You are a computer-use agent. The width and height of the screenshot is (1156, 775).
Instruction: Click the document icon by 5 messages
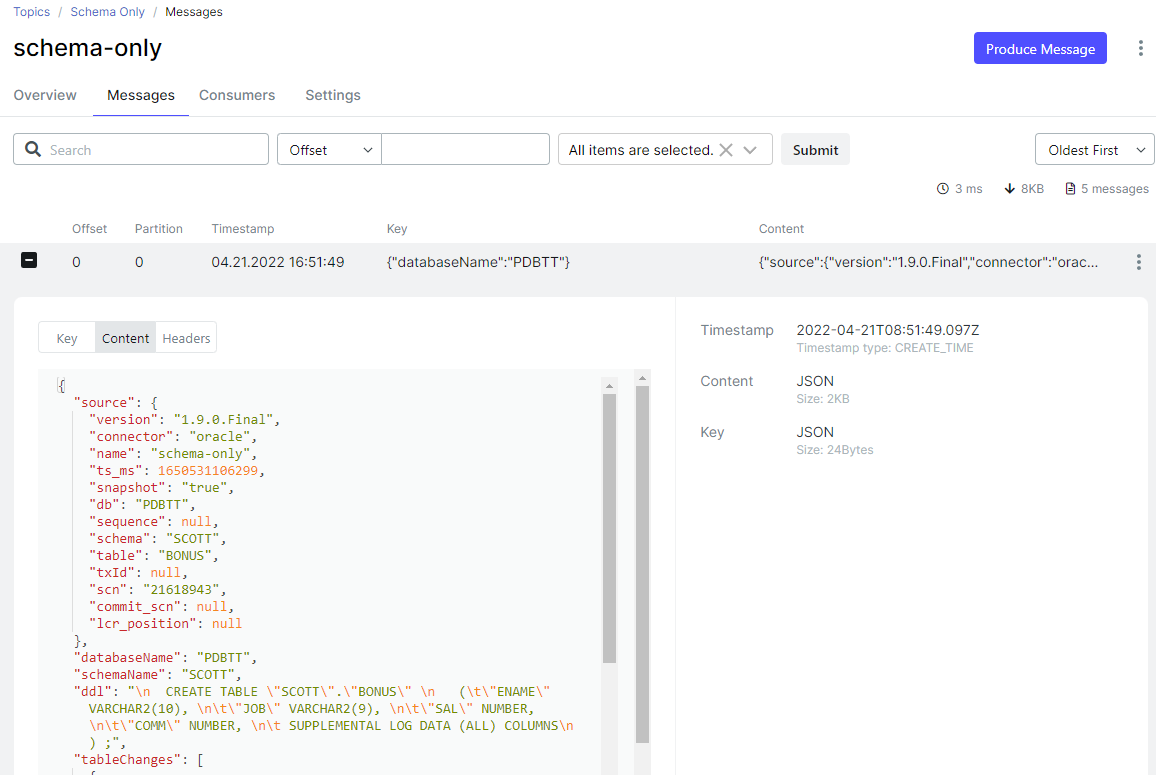(x=1070, y=189)
